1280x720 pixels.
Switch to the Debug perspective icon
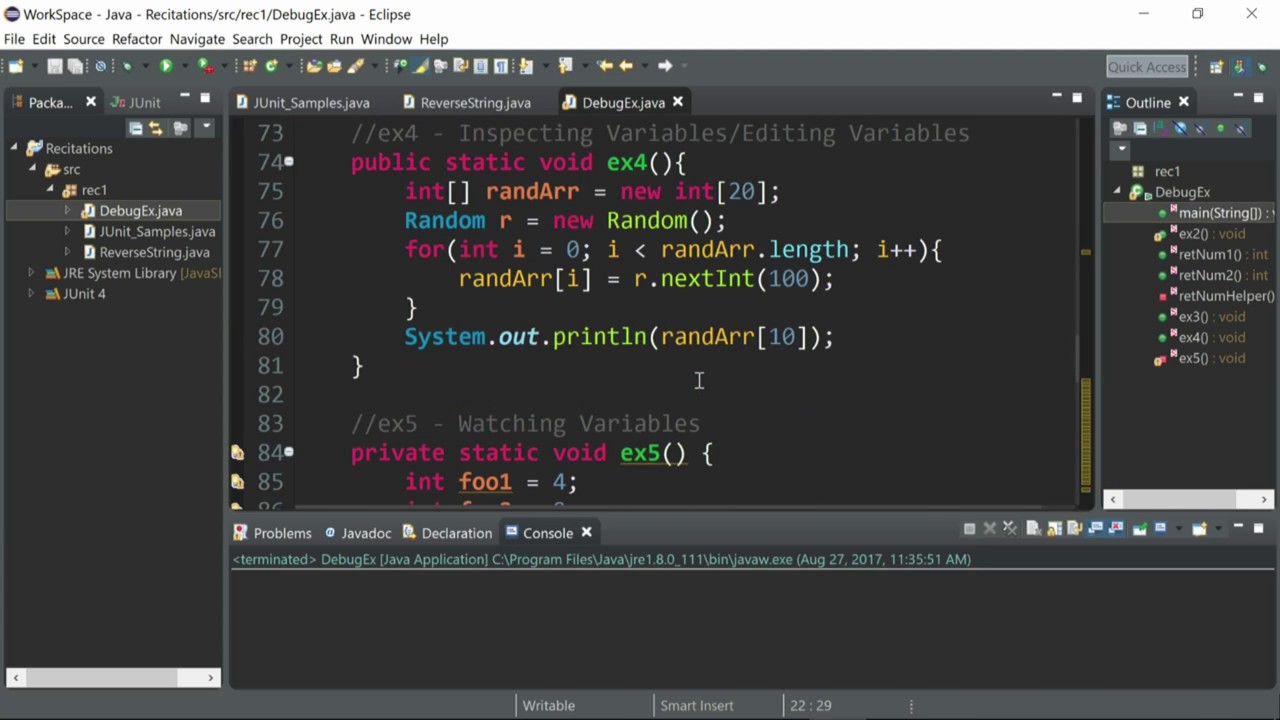point(1260,67)
